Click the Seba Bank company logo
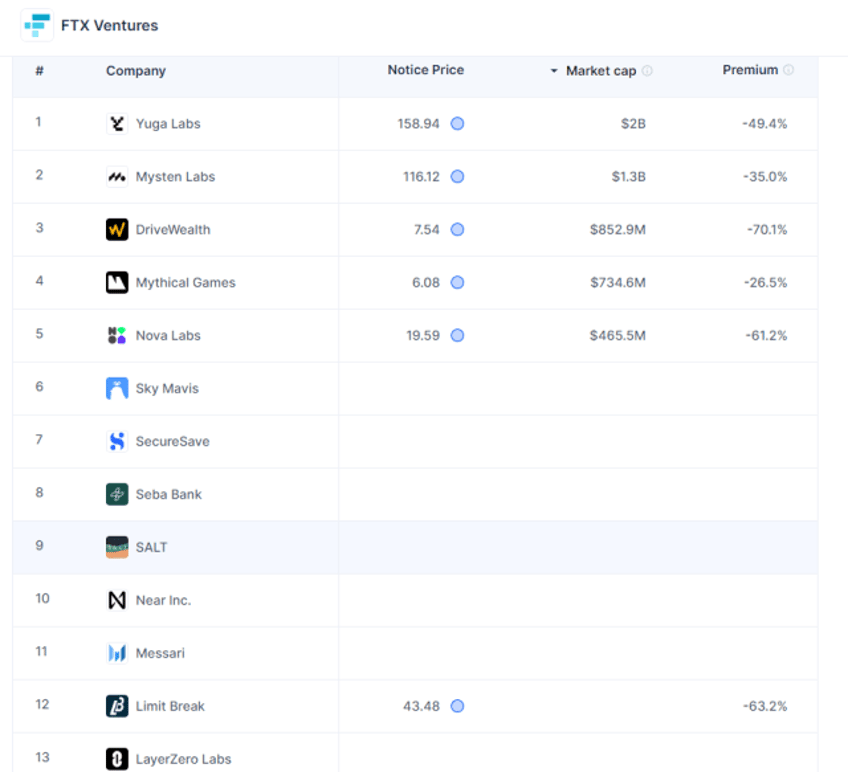This screenshot has width=848, height=772. point(117,494)
